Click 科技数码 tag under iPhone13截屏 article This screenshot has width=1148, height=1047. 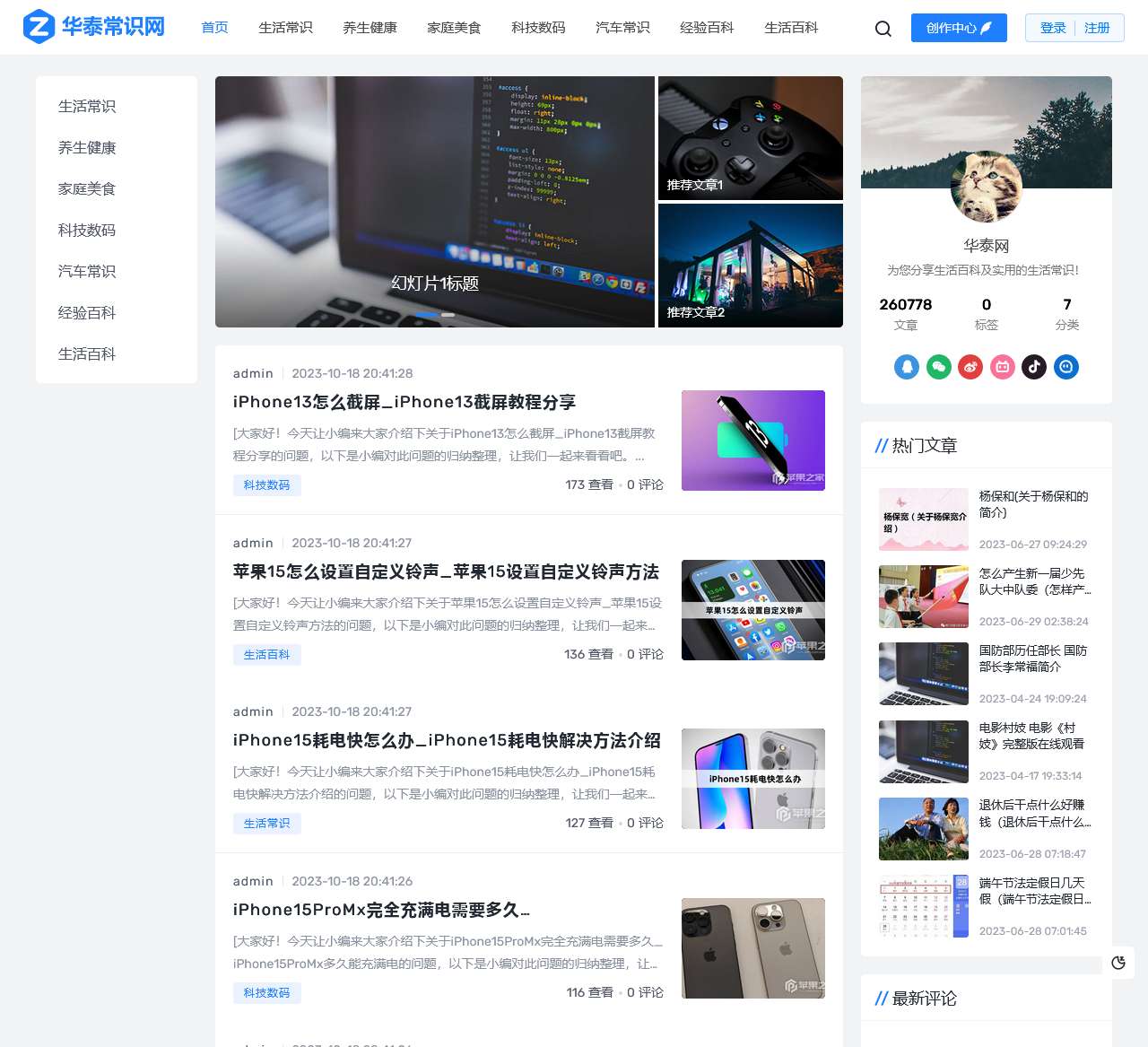click(267, 485)
